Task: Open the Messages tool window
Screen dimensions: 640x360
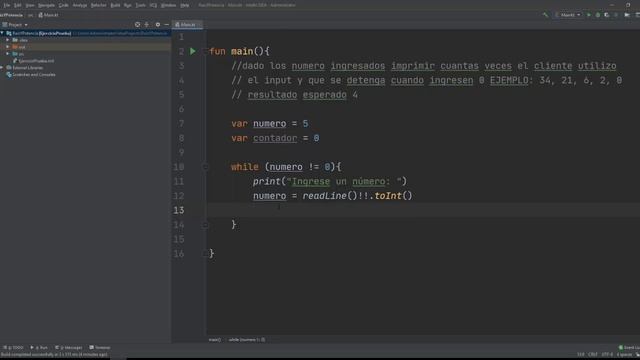Action: tap(69, 348)
